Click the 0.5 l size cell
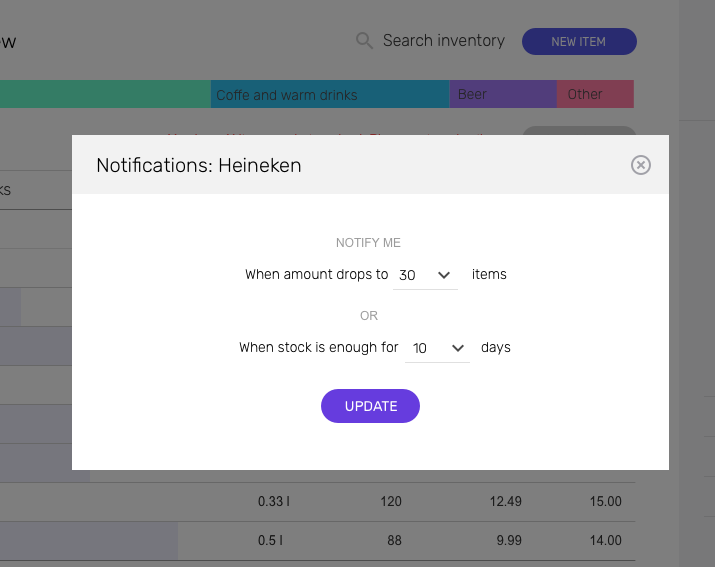This screenshot has width=715, height=567. tap(270, 541)
